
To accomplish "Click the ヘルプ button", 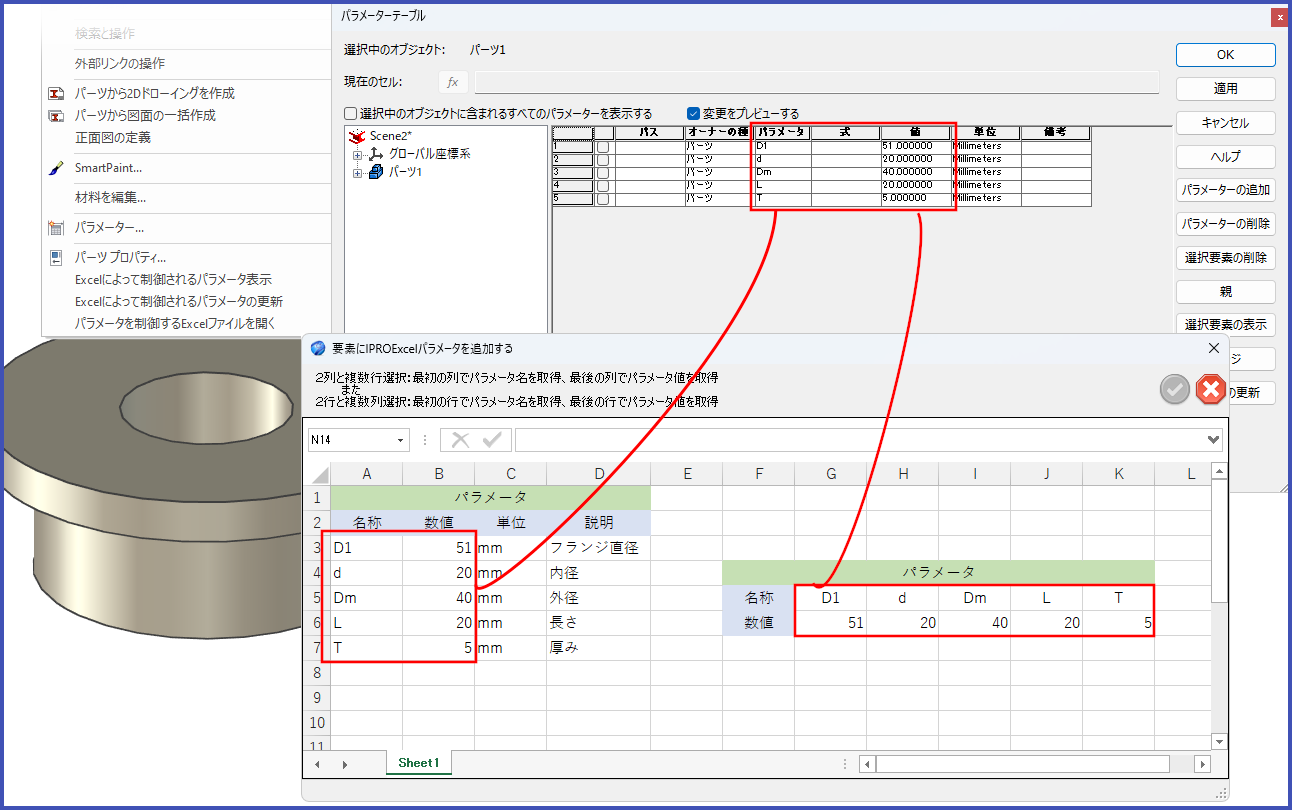I will point(1225,157).
